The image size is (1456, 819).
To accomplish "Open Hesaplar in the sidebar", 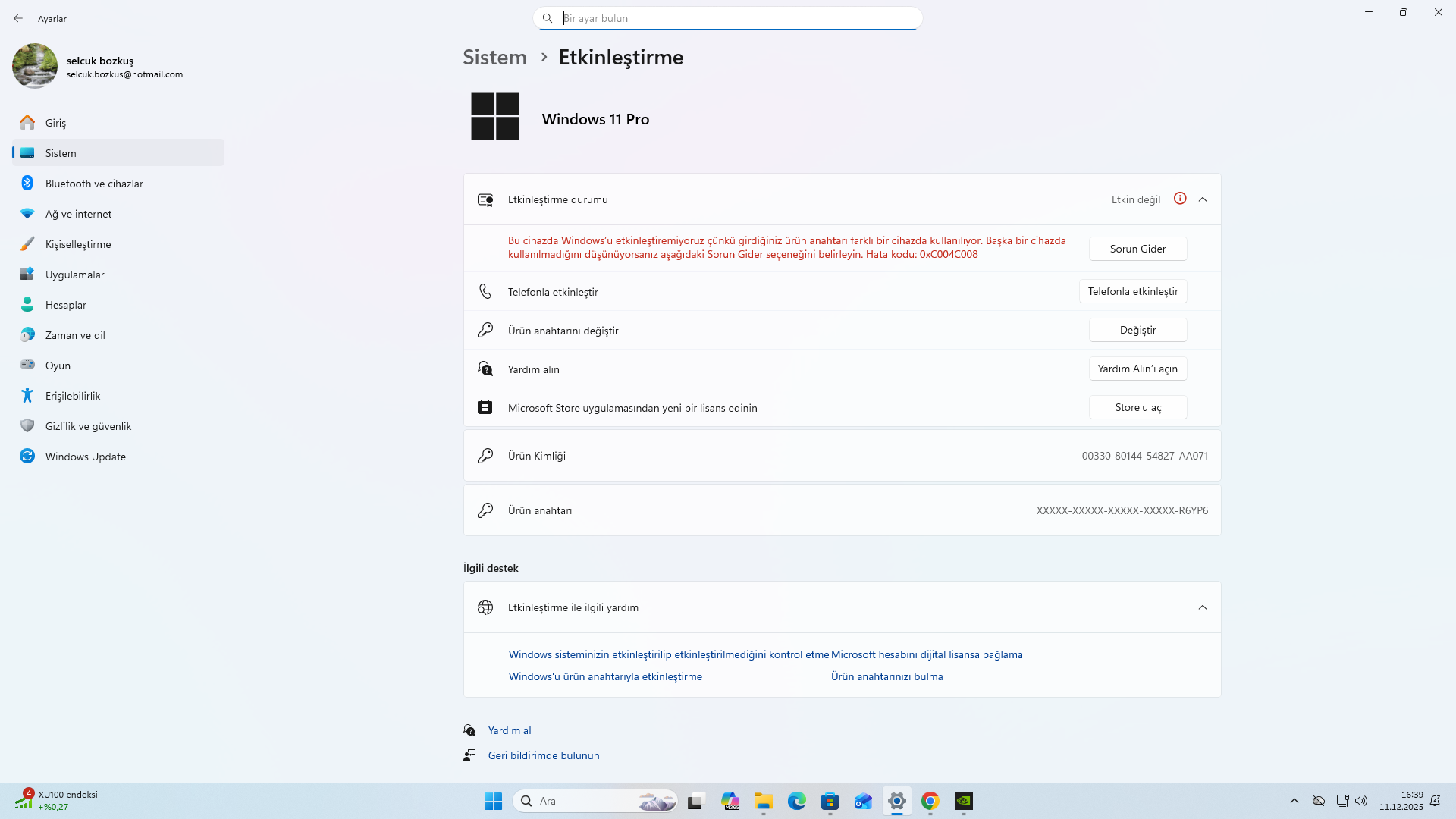I will [118, 305].
